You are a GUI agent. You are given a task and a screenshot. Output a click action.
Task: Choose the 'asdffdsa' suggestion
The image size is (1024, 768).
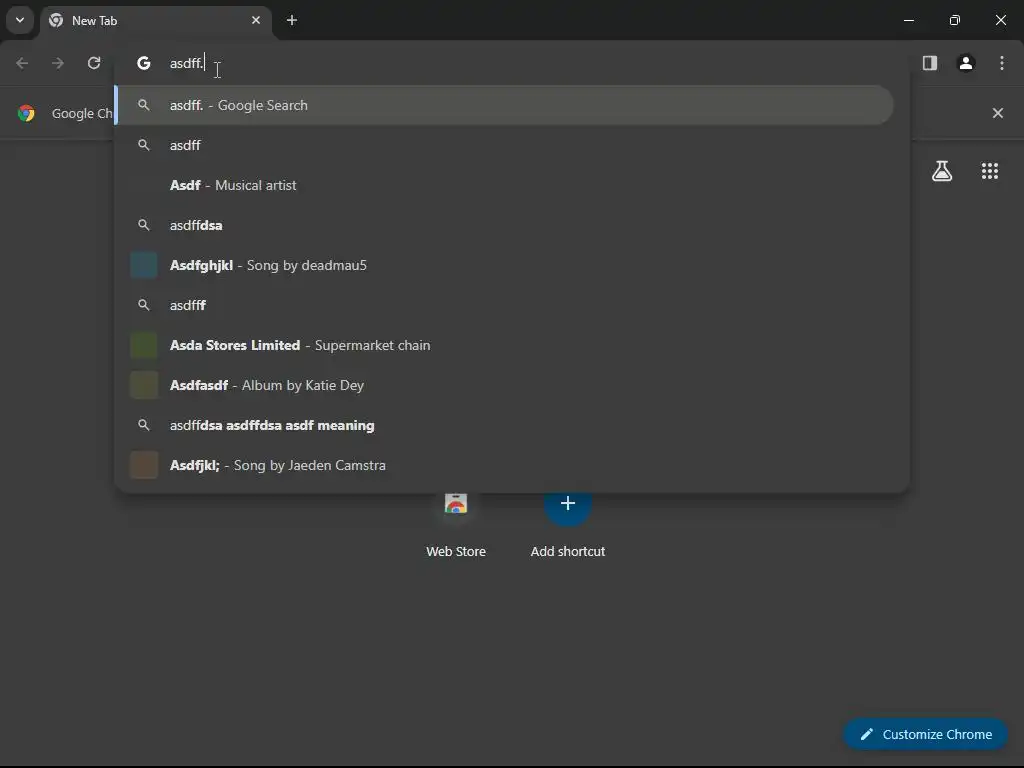[x=505, y=225]
